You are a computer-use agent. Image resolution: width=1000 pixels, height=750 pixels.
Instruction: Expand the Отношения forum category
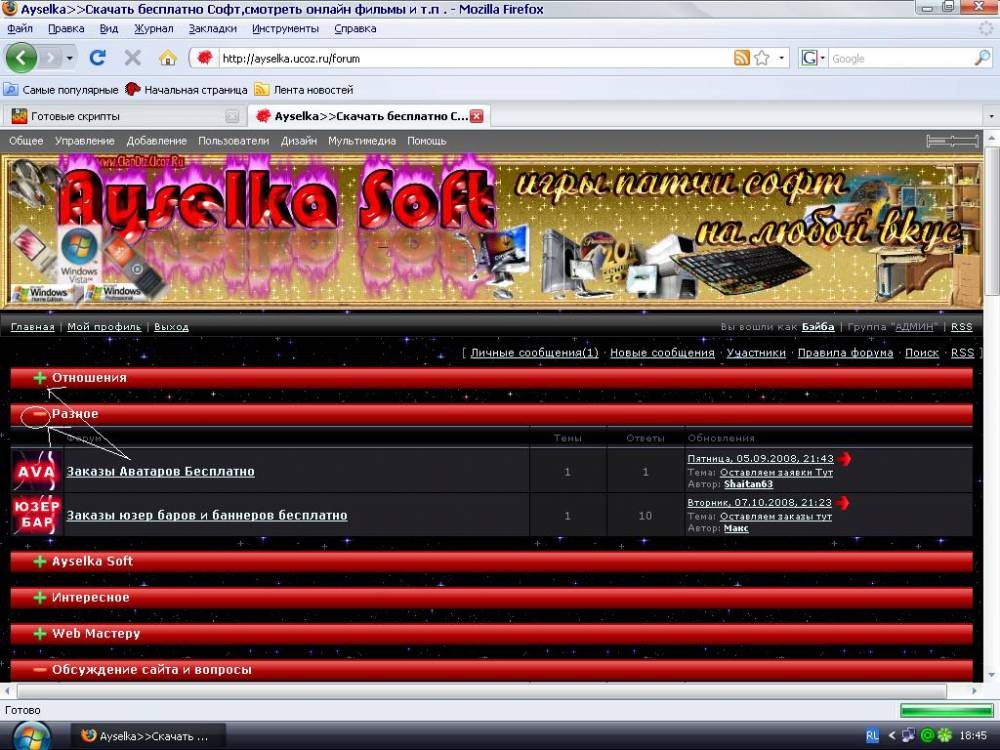pyautogui.click(x=40, y=378)
